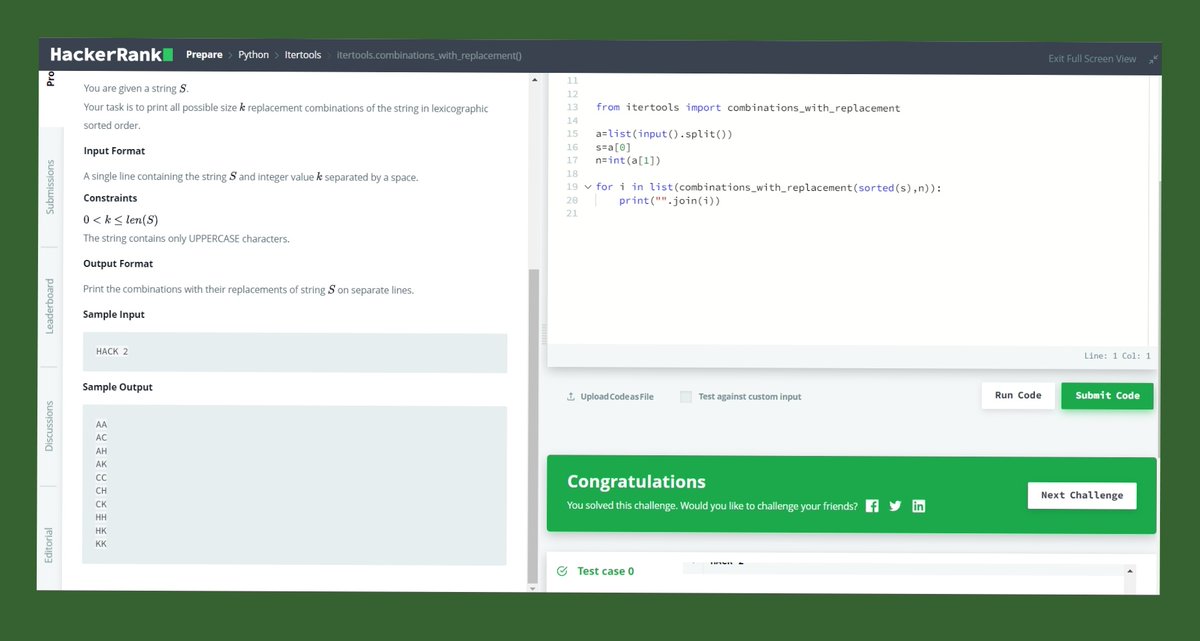Image resolution: width=1200 pixels, height=641 pixels.
Task: Click the Sample Input heading
Action: coord(114,314)
